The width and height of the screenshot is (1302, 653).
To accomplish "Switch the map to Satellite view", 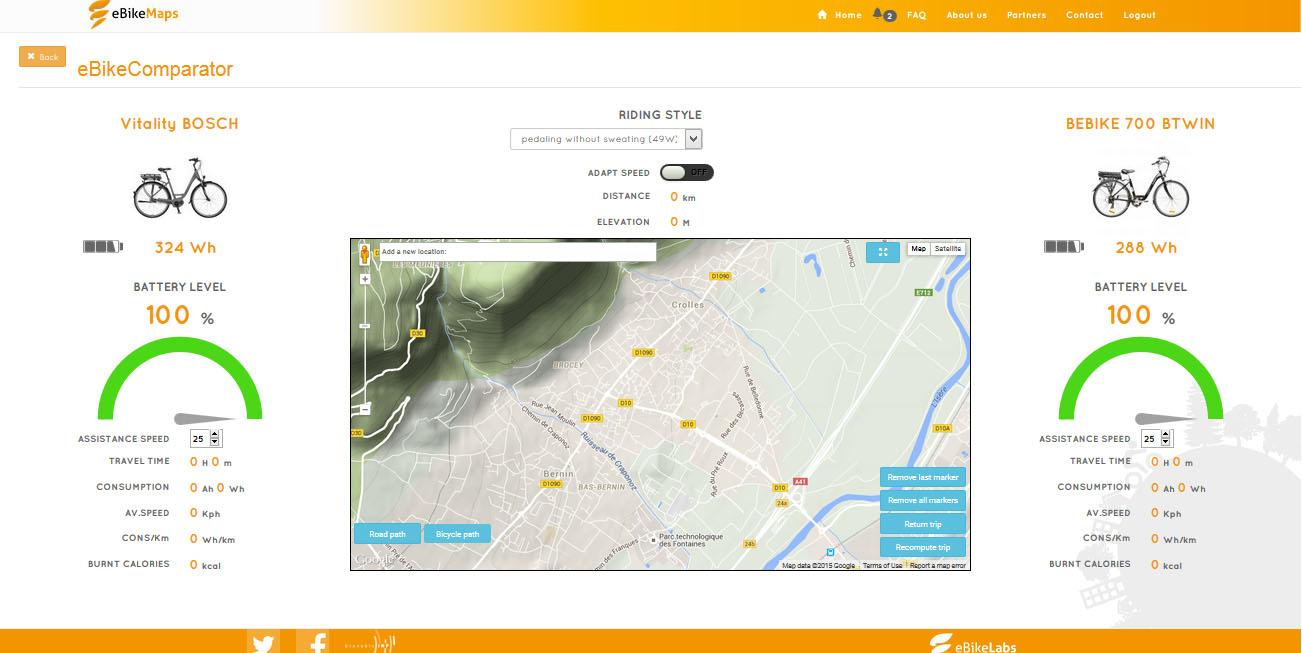I will pos(948,248).
